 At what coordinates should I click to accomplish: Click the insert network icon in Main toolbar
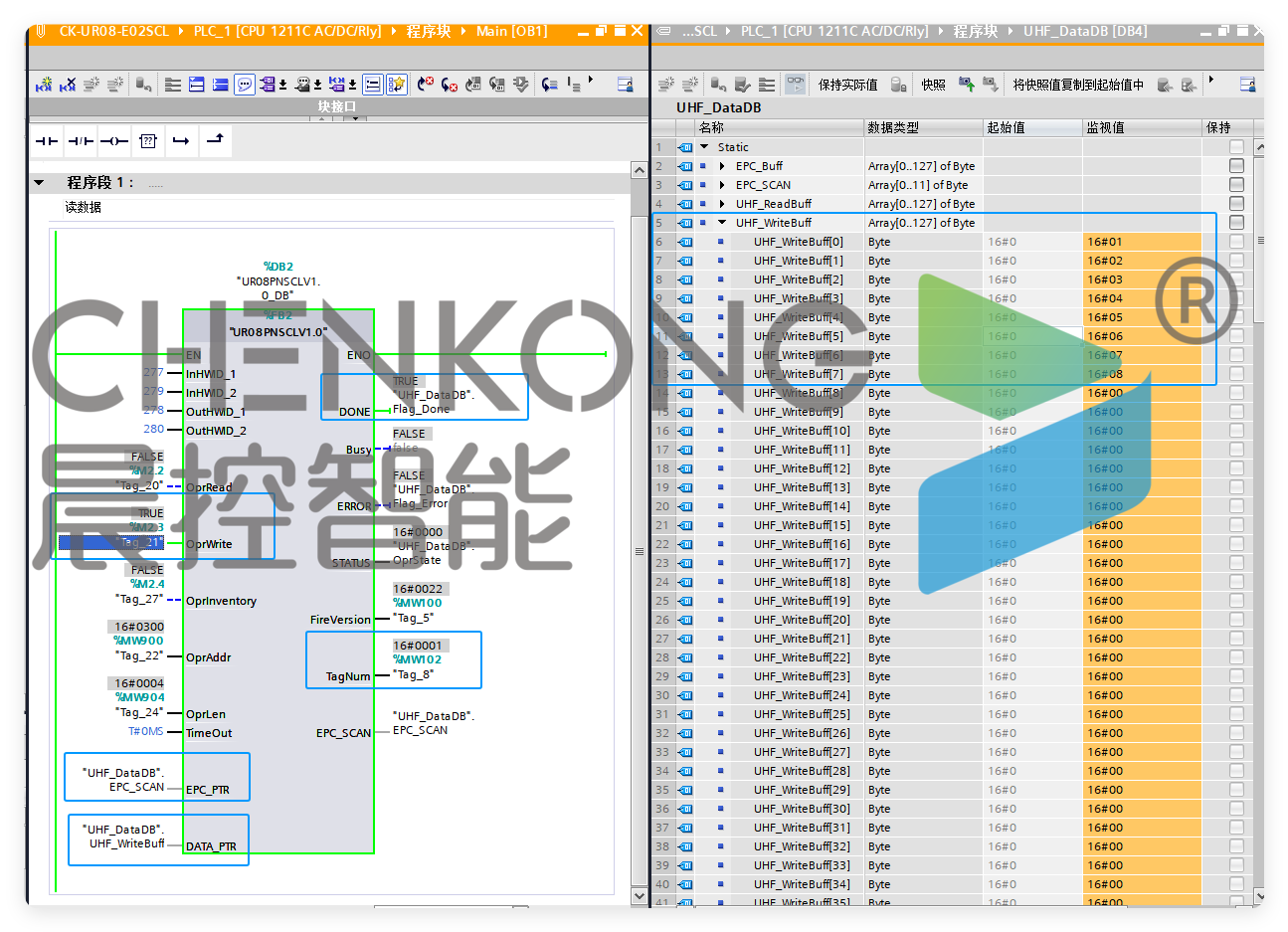[x=44, y=85]
